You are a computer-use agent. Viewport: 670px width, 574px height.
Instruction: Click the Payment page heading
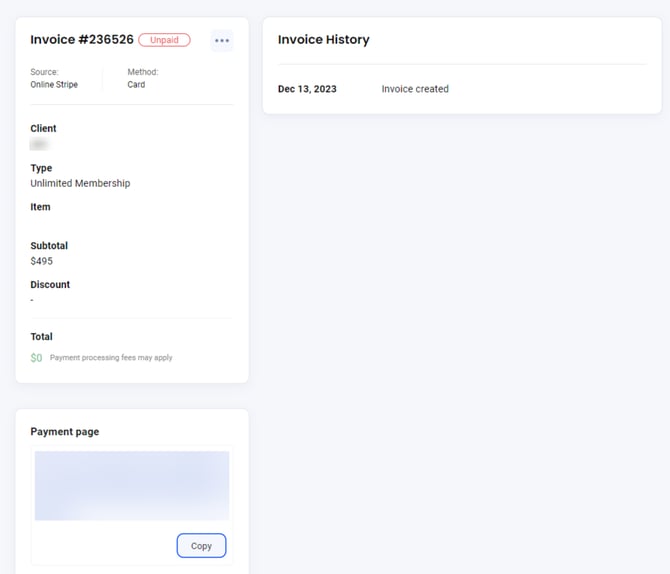(x=65, y=432)
